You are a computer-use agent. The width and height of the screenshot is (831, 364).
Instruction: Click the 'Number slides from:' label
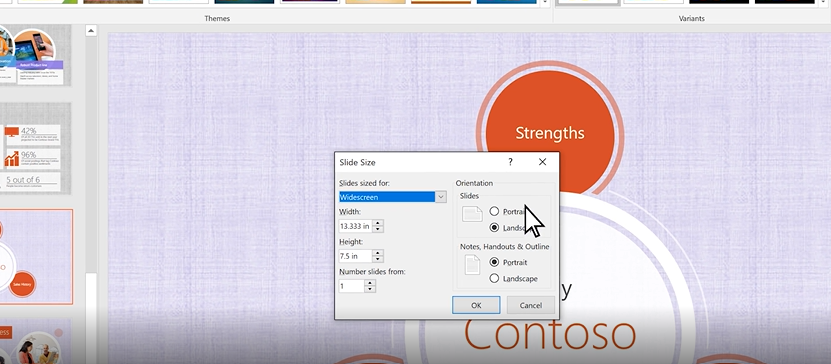pos(372,272)
